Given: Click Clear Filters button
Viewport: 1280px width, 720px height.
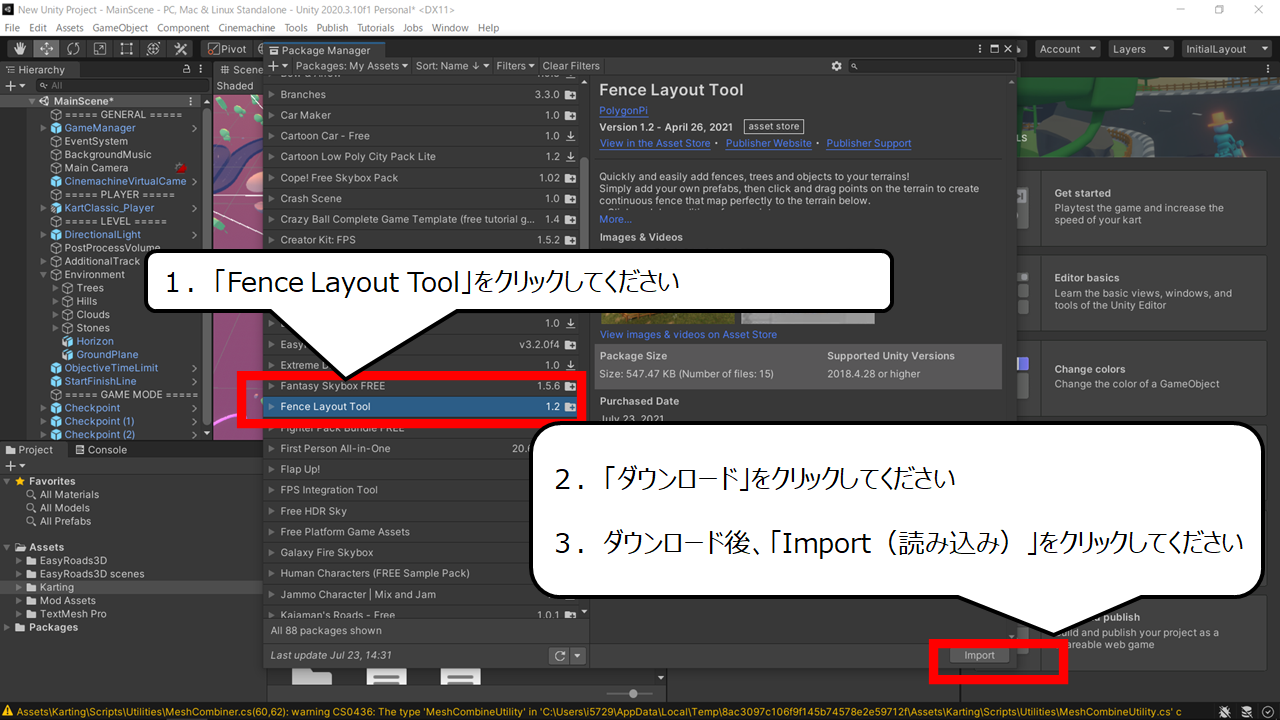Looking at the screenshot, I should point(571,66).
